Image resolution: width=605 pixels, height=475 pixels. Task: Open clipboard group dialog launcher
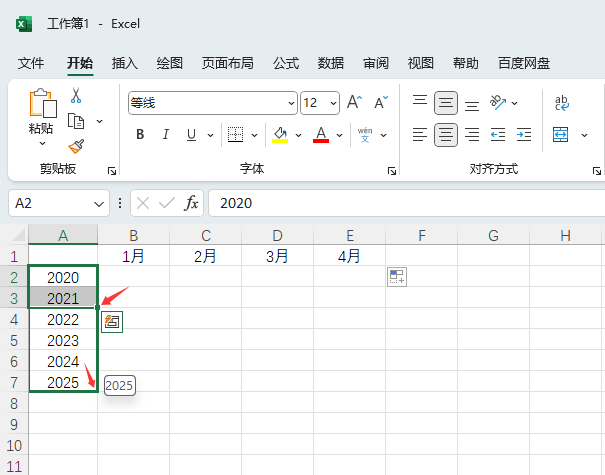[x=112, y=171]
